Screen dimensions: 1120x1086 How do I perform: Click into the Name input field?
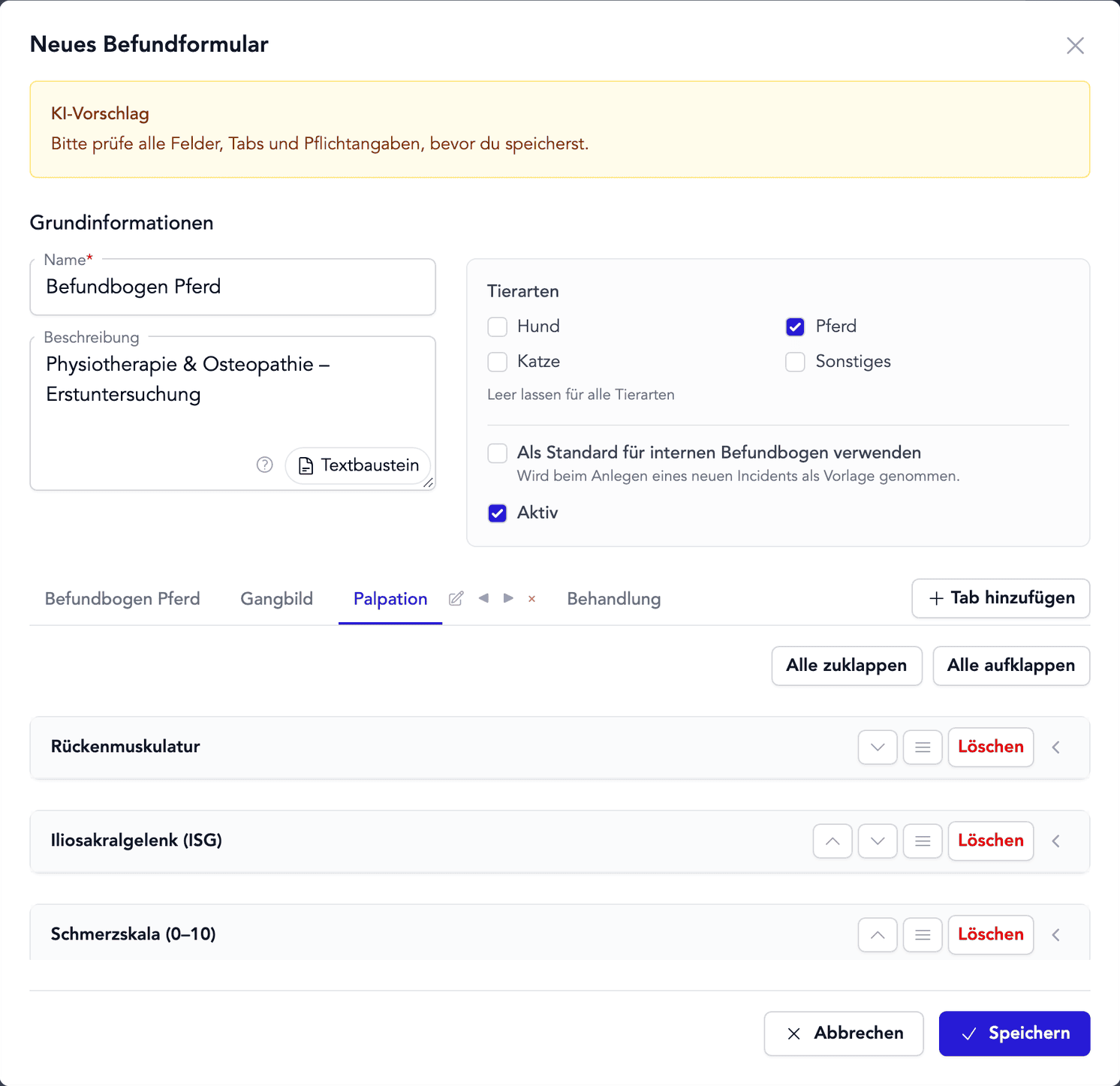pos(233,287)
